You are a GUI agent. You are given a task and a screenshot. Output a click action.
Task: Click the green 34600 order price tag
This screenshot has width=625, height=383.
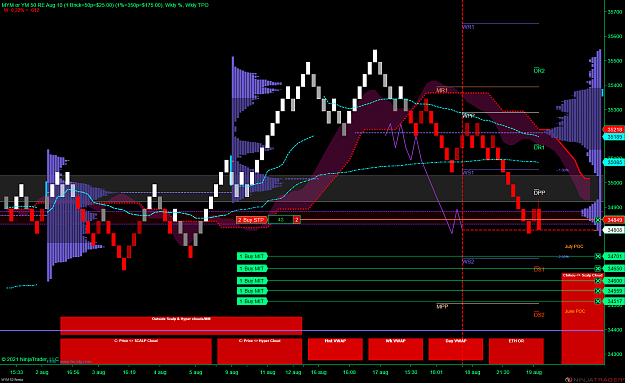click(x=613, y=281)
